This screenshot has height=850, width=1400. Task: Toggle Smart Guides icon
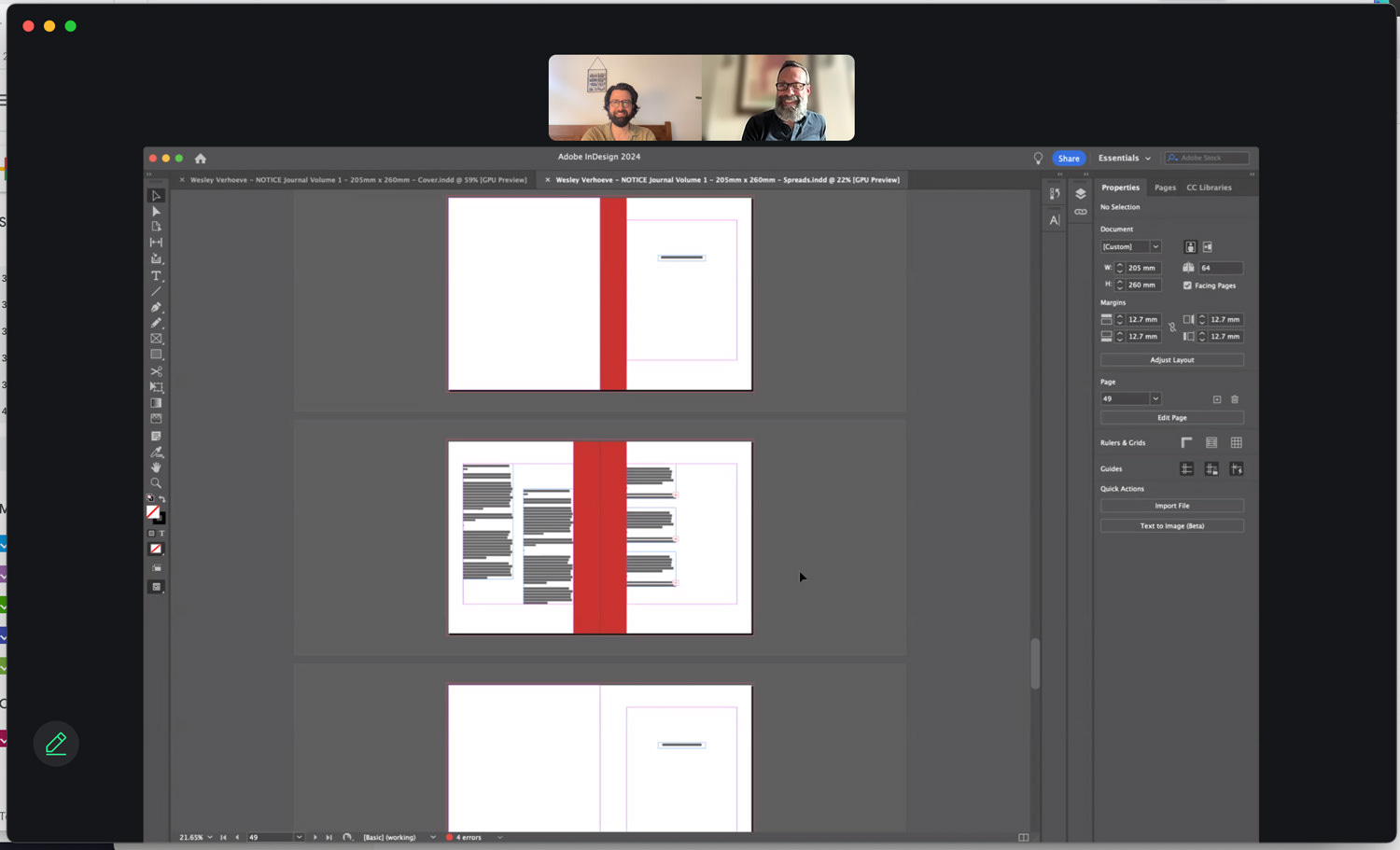(x=1237, y=469)
